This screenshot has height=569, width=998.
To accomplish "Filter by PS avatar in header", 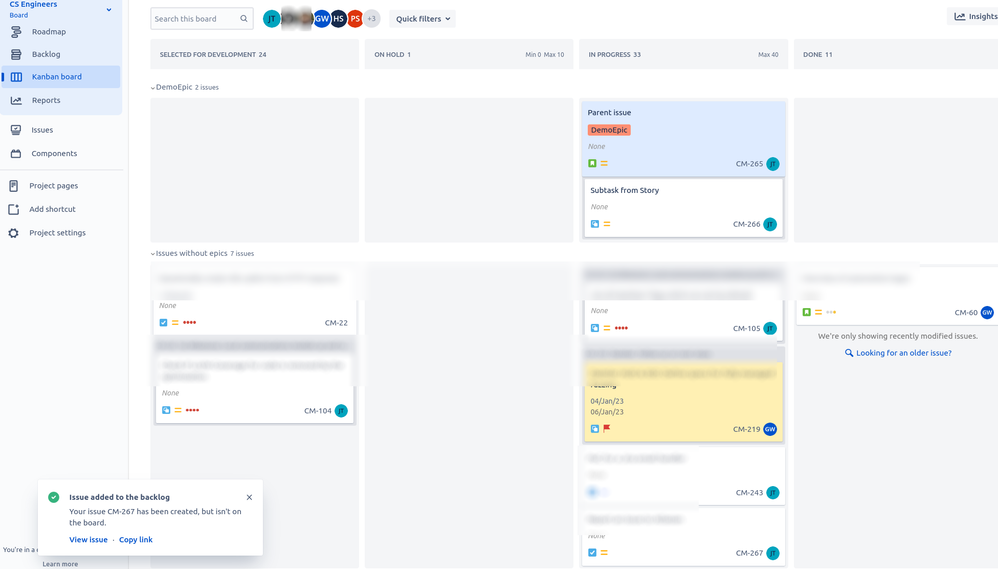I will pos(355,18).
